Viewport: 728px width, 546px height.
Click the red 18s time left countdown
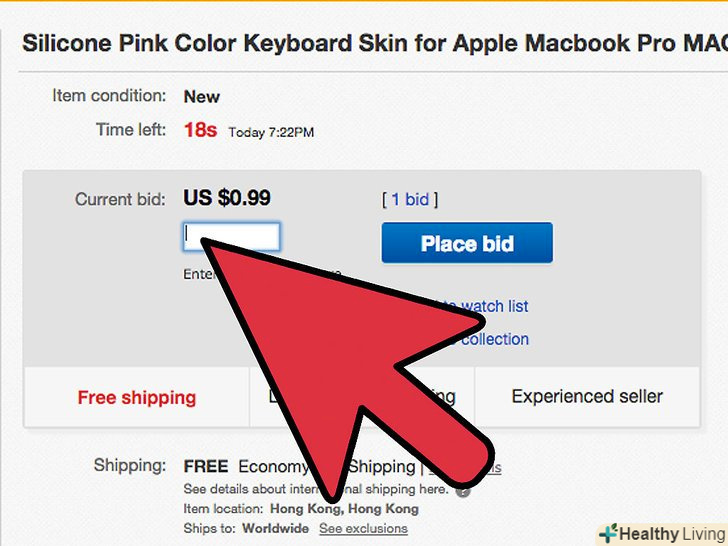click(200, 130)
